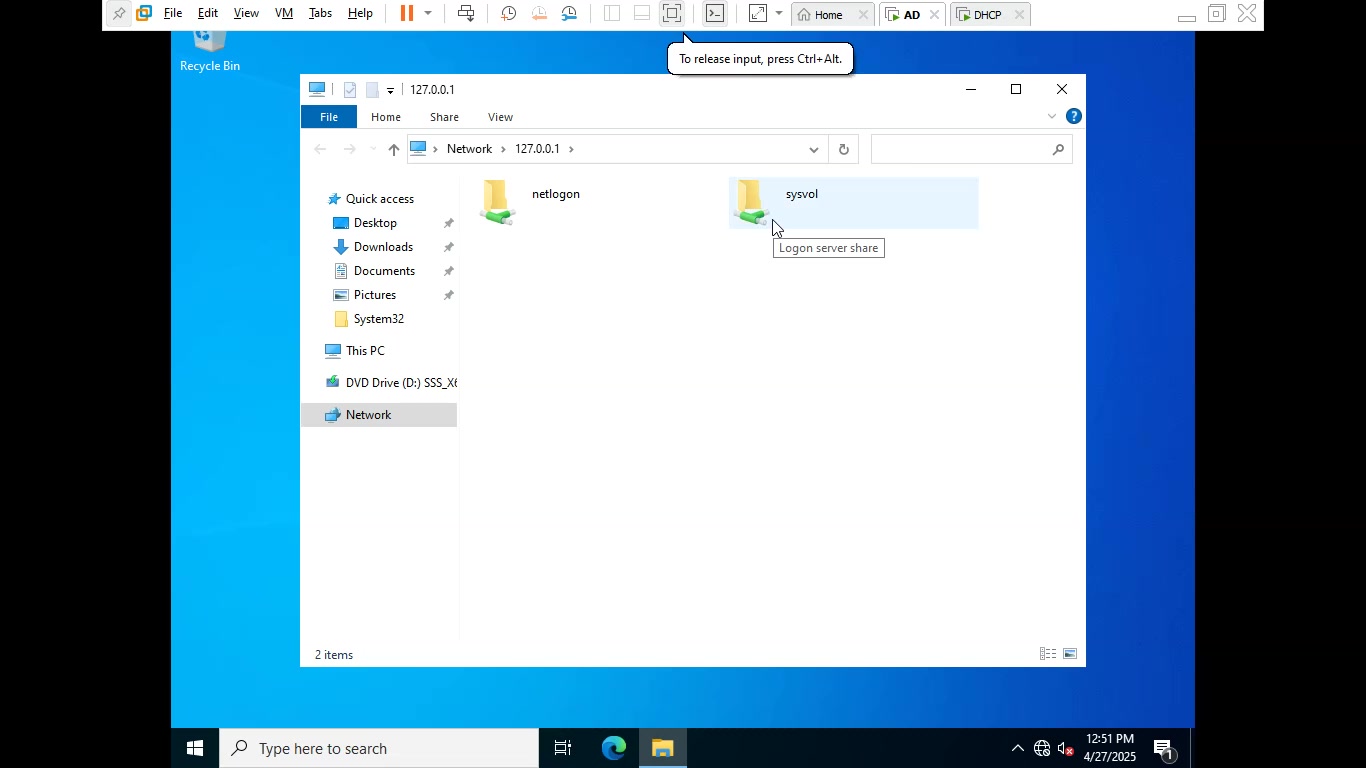The width and height of the screenshot is (1366, 768).
Task: Click the 127.0.0.1 breadcrumb in address bar
Action: pyautogui.click(x=537, y=149)
